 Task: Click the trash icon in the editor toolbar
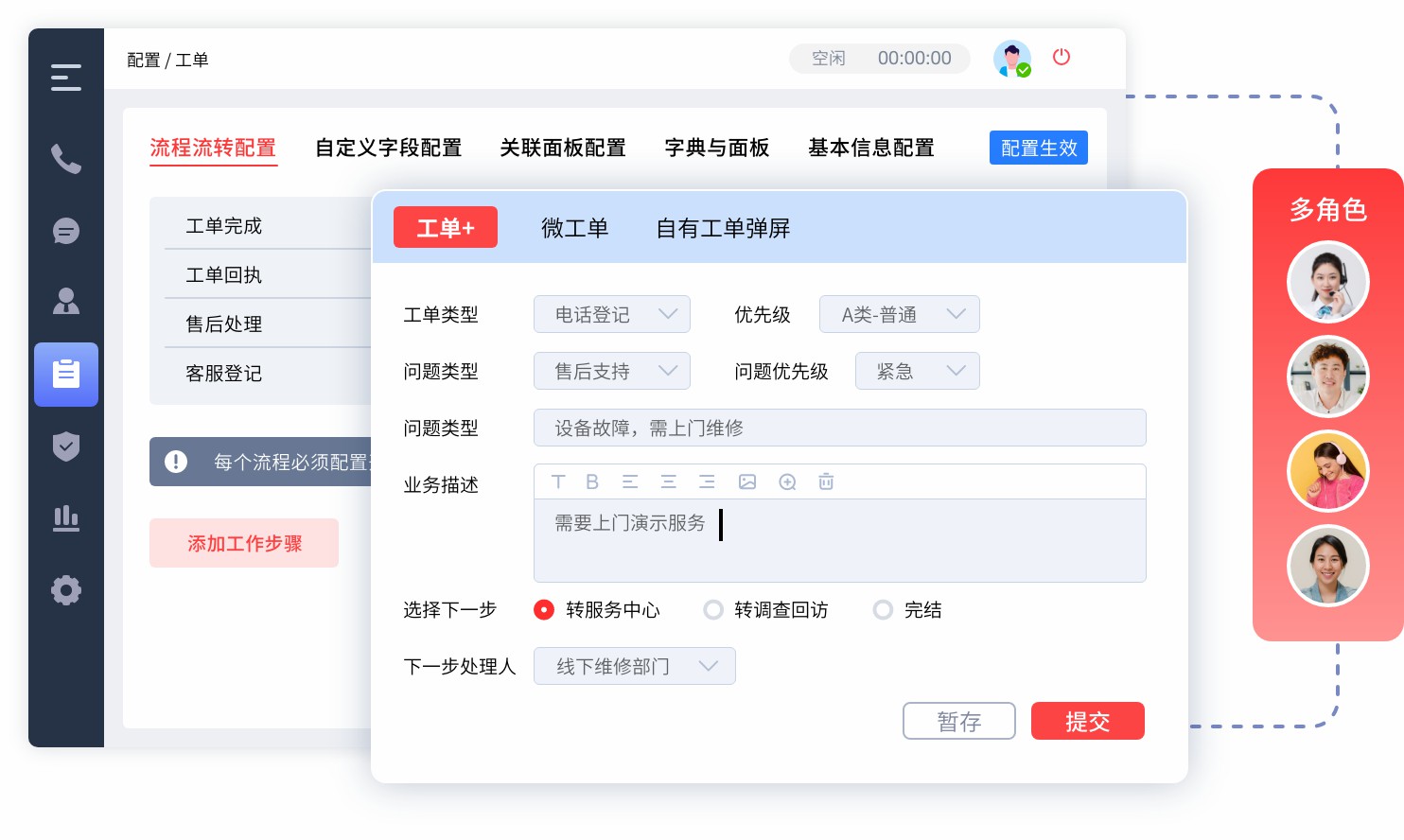[826, 481]
